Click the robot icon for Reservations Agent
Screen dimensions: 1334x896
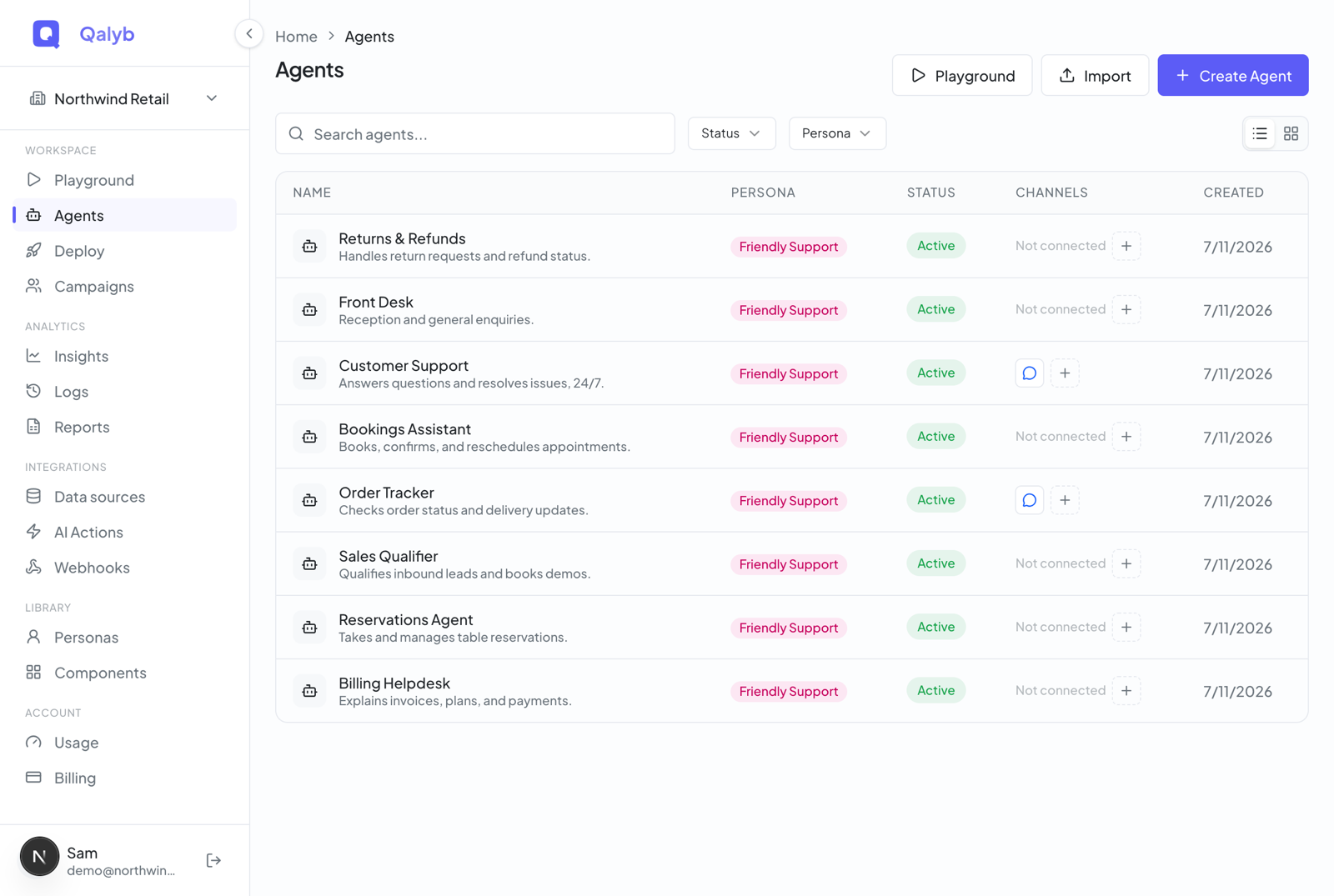pyautogui.click(x=309, y=627)
